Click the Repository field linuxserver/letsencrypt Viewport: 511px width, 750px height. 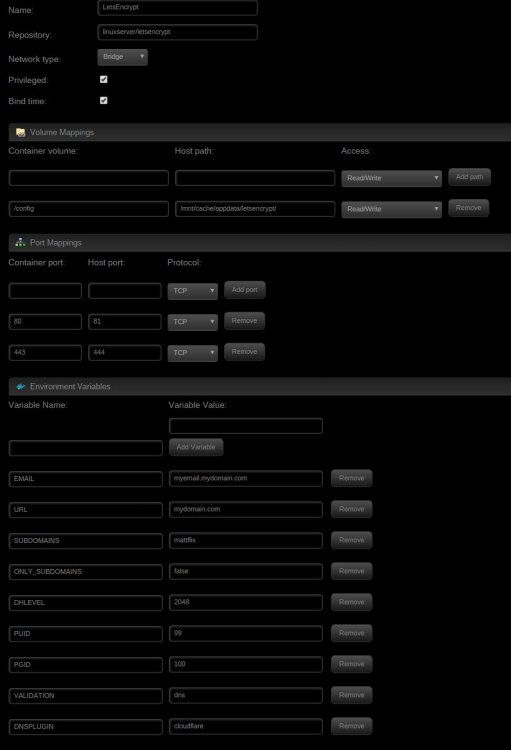[178, 32]
